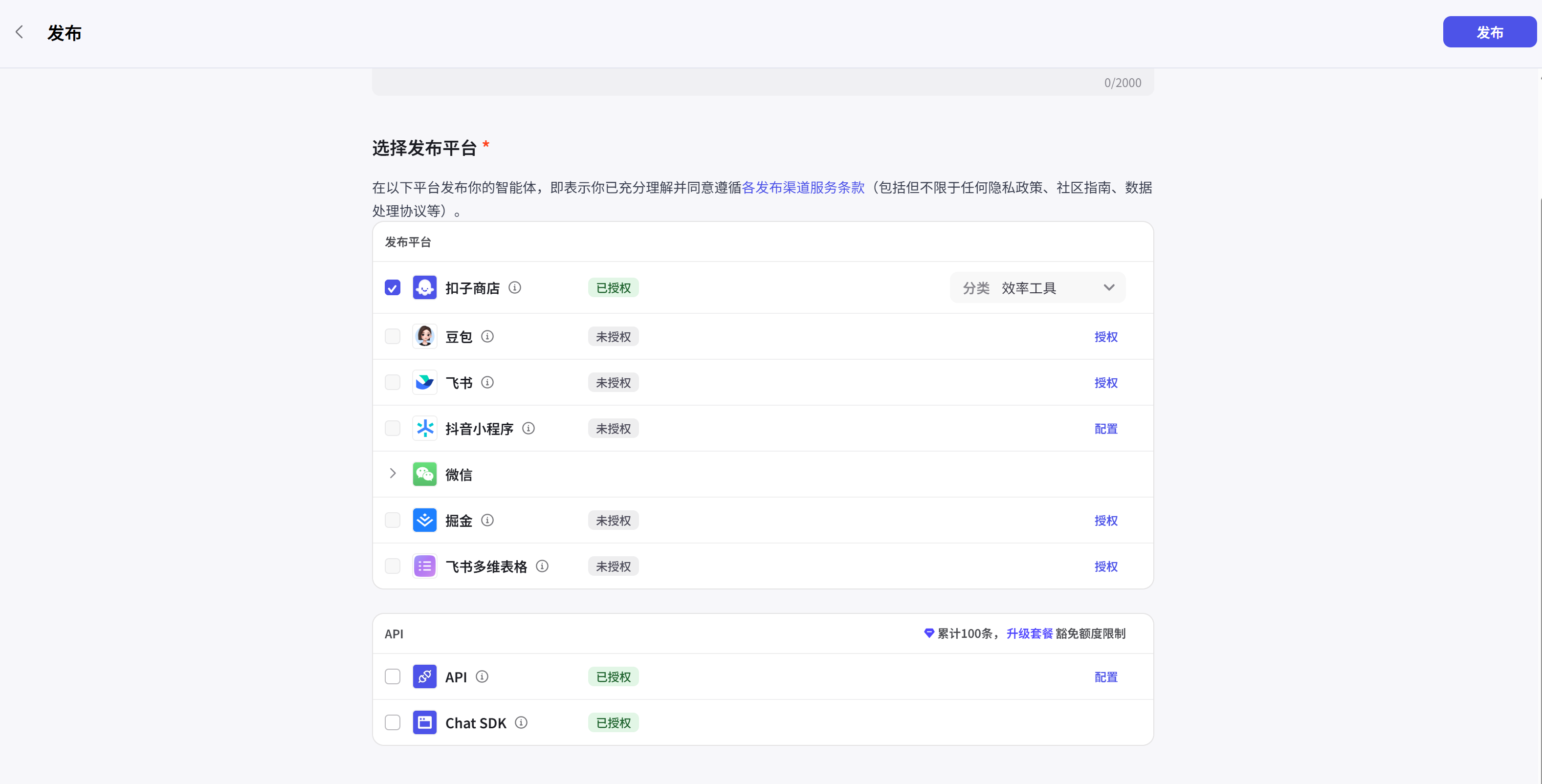Tick the 掘金 checkbox
Viewport: 1542px width, 784px height.
[x=393, y=520]
